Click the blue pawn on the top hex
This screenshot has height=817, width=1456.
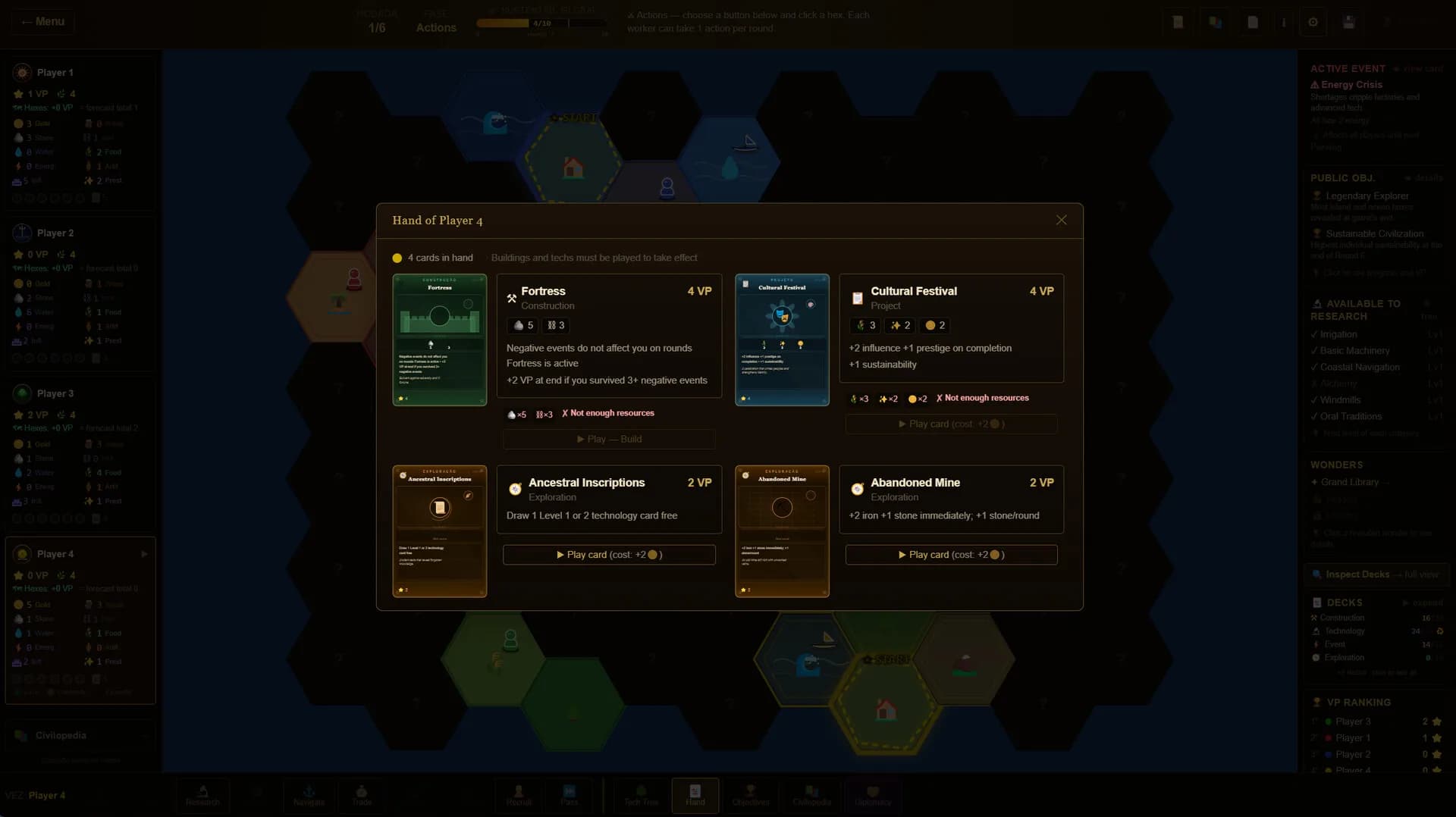click(667, 187)
